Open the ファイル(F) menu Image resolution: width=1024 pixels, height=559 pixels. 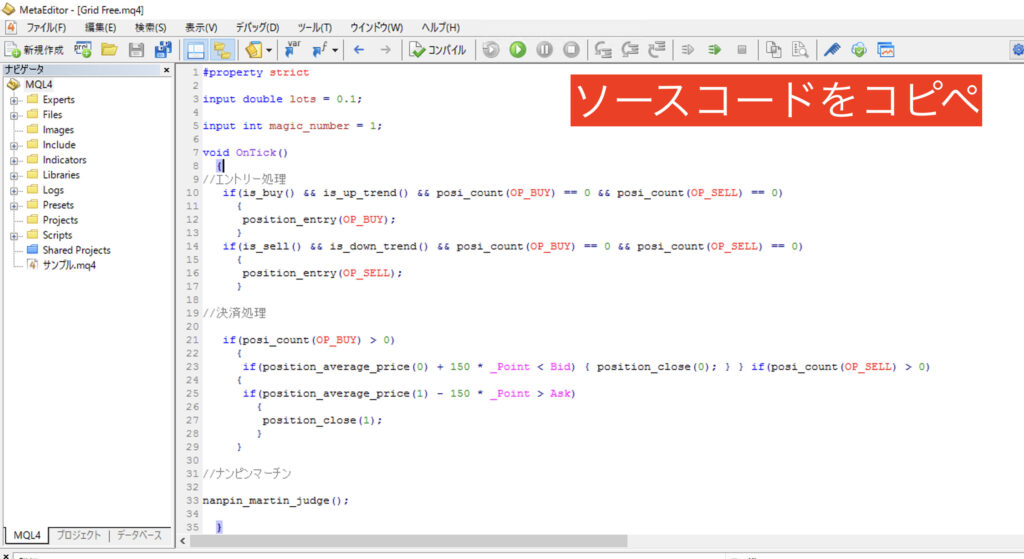pyautogui.click(x=46, y=27)
